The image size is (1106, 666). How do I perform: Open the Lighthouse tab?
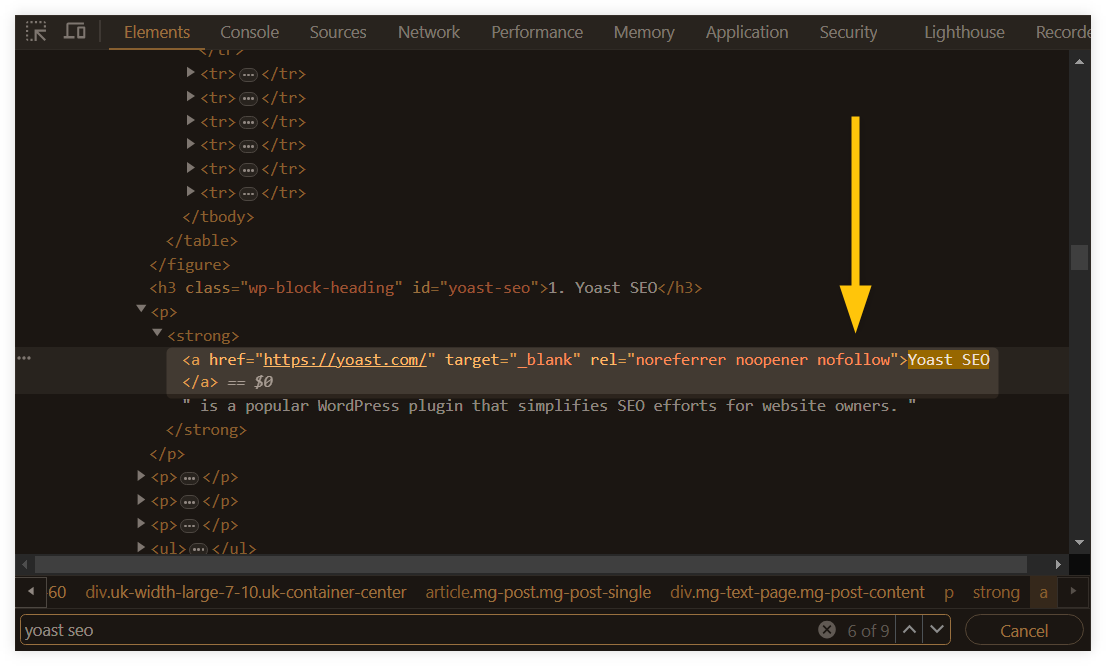point(964,32)
